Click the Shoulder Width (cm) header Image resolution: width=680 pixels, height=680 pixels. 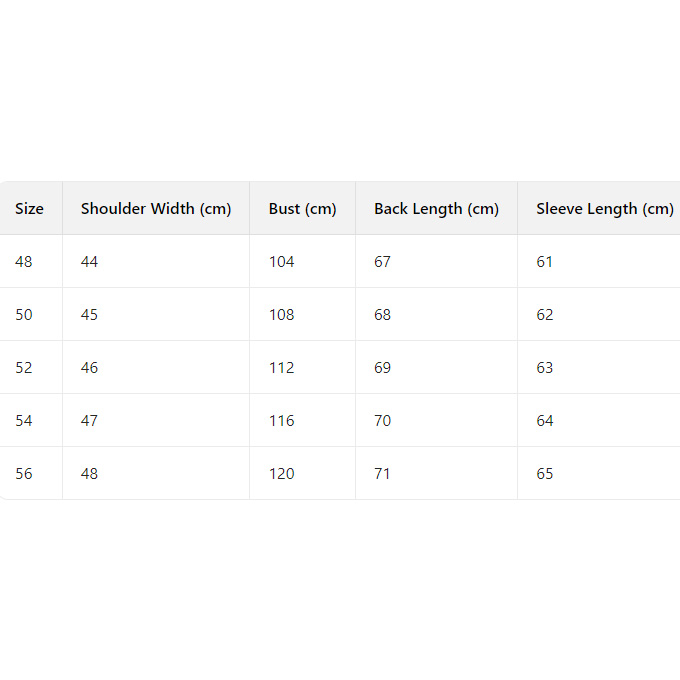pyautogui.click(x=156, y=209)
